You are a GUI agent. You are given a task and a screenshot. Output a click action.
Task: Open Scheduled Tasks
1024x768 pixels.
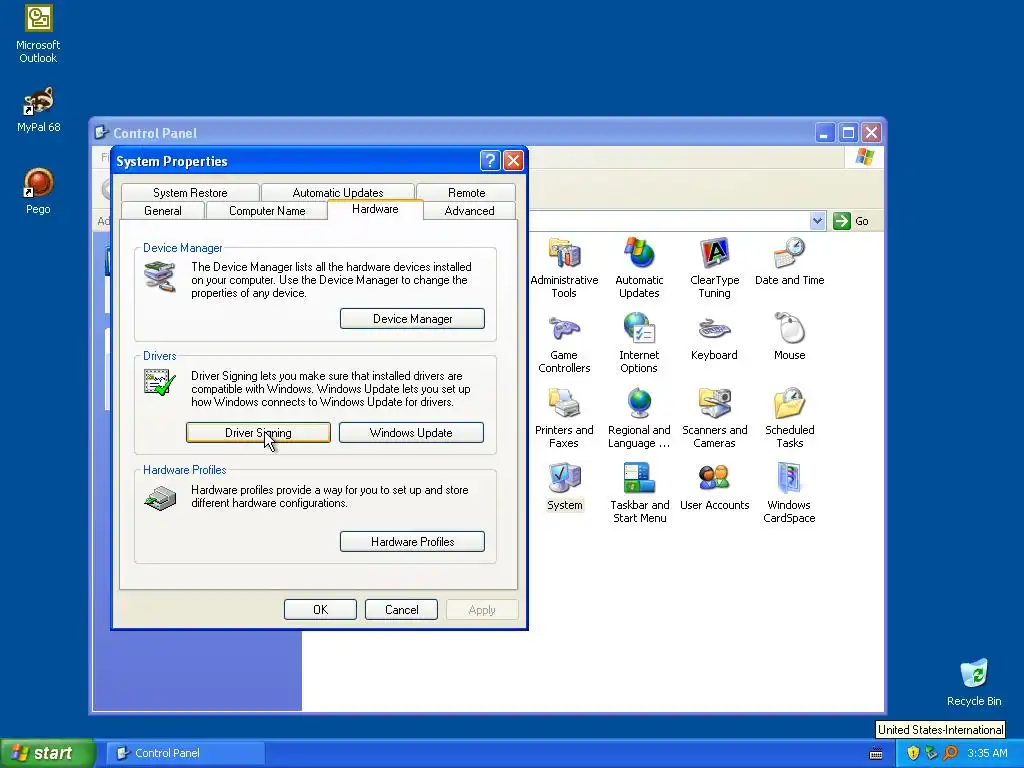(789, 418)
